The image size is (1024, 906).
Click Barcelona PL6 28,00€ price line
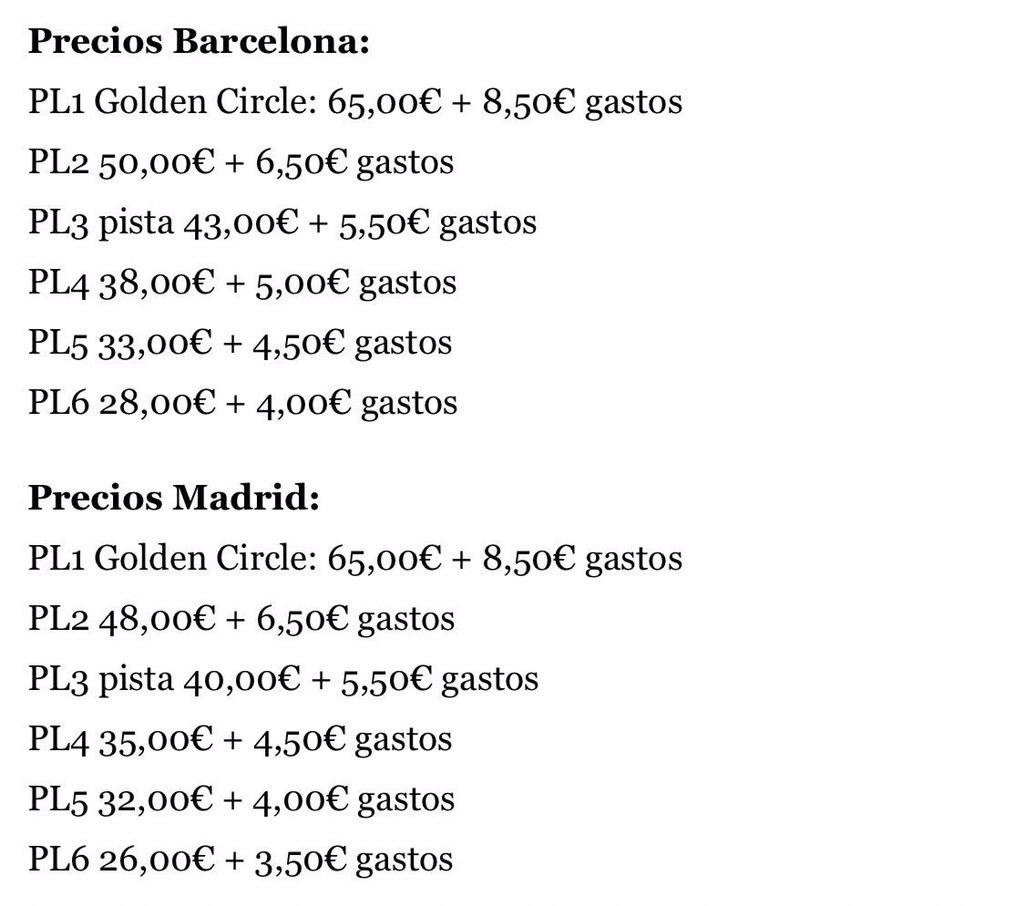coord(243,403)
